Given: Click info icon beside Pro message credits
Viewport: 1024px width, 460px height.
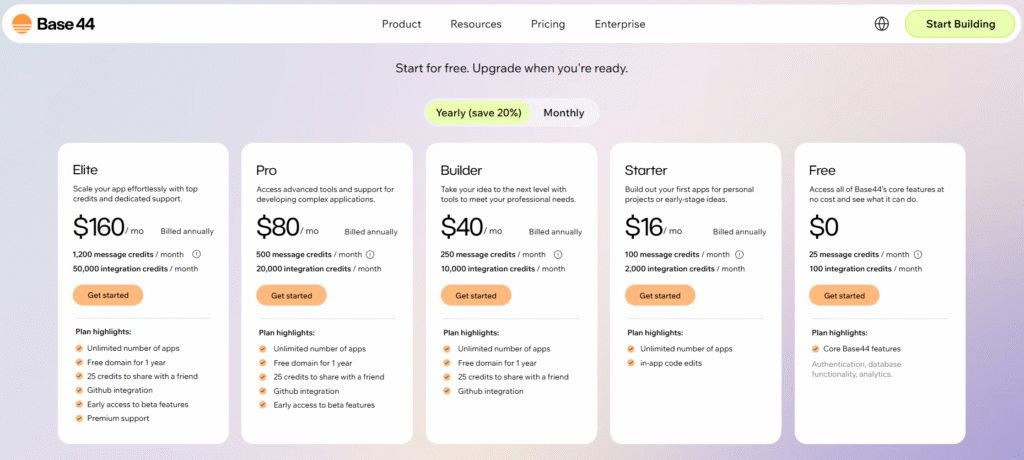Looking at the screenshot, I should (x=370, y=254).
